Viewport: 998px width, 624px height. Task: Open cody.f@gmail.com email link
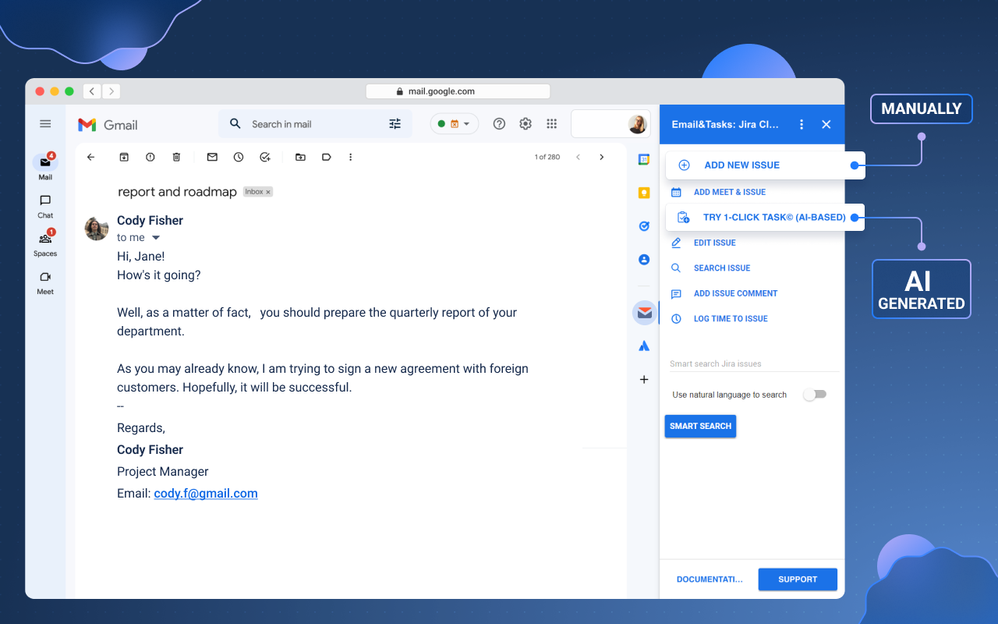point(206,493)
